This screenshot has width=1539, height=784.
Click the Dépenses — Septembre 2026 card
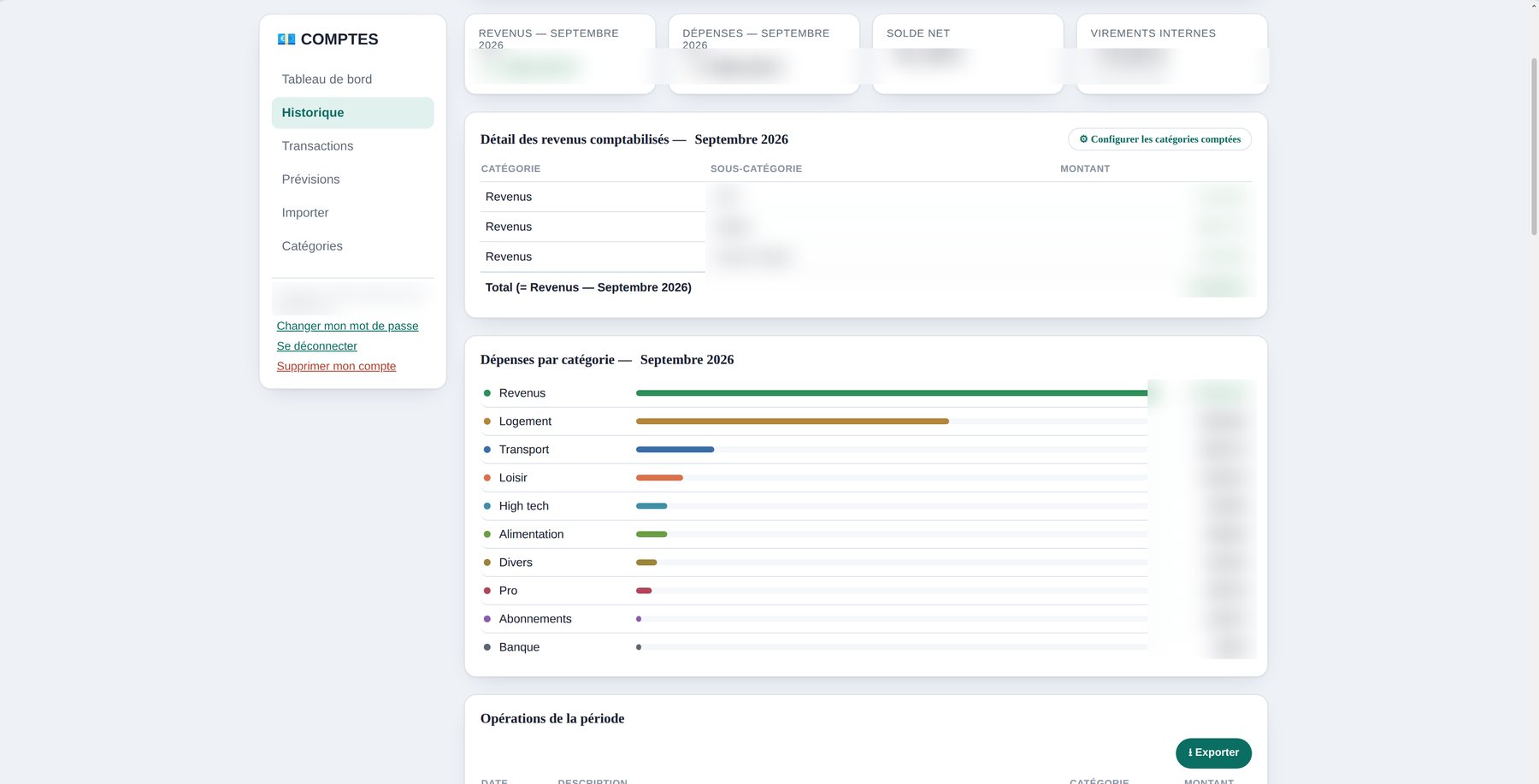[x=764, y=54]
